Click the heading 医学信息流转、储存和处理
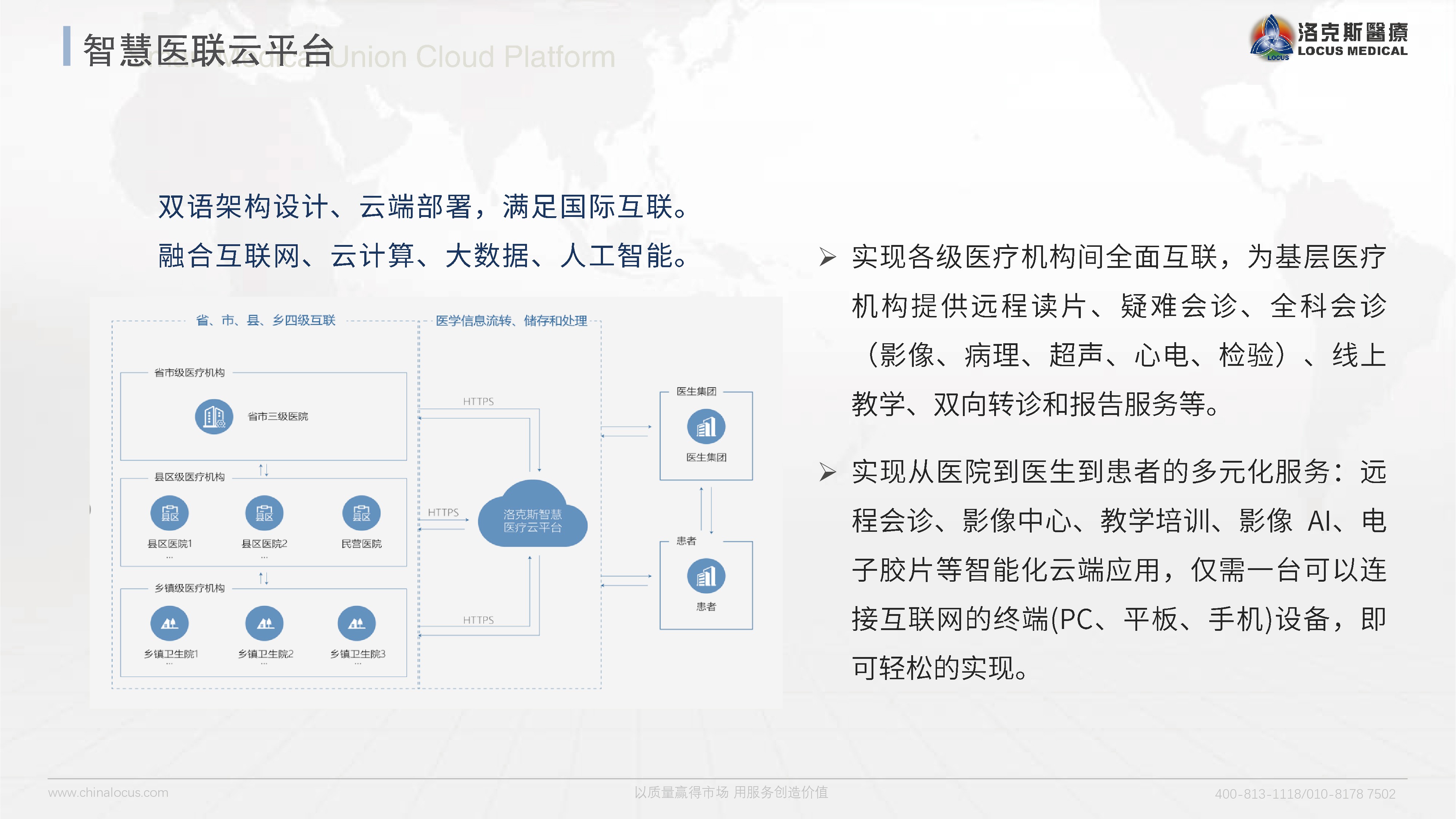The height and width of the screenshot is (819, 1456). pyautogui.click(x=512, y=321)
